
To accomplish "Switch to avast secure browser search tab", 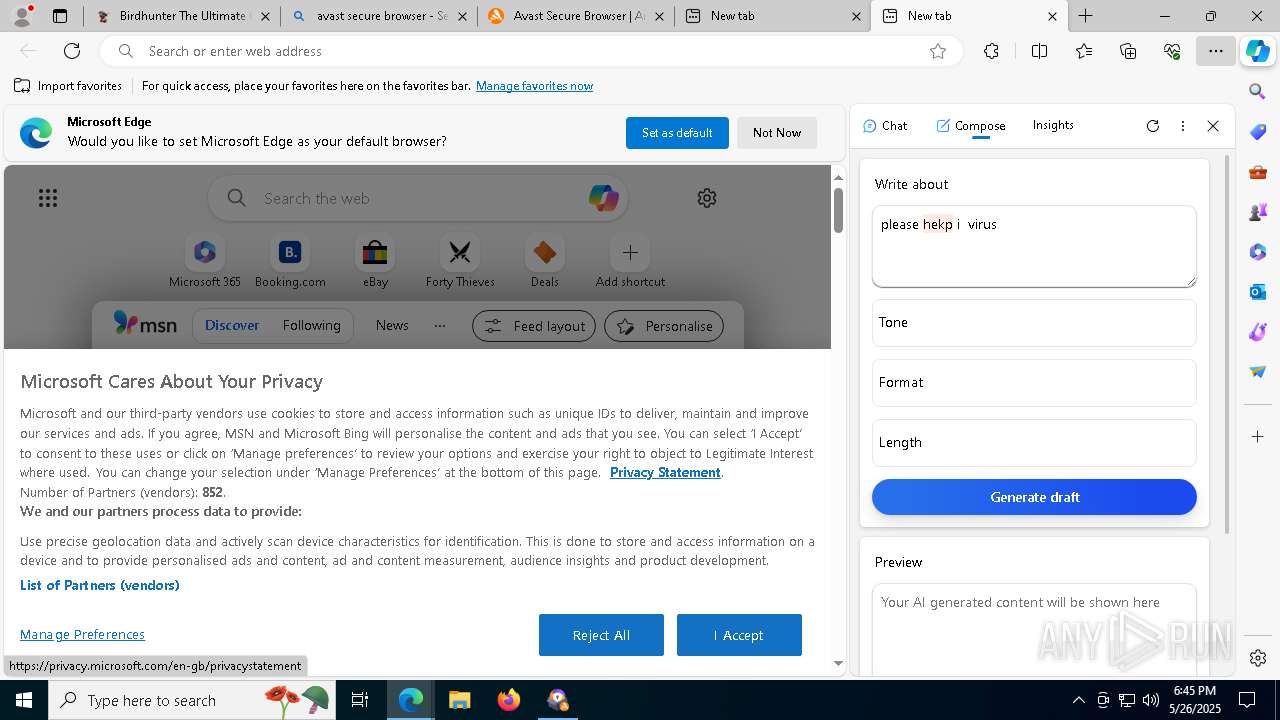I will (x=380, y=16).
